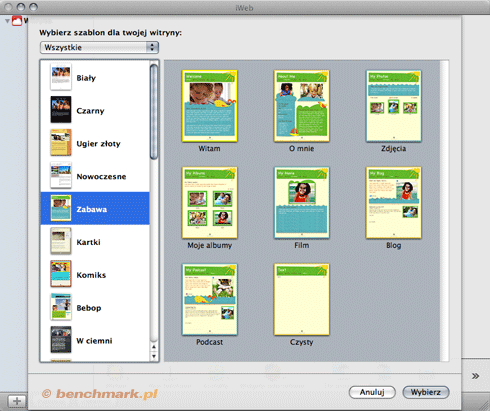Screen dimensions: 490x411
Task: Pick the Ugier złoty theme icon
Action: coord(61,143)
